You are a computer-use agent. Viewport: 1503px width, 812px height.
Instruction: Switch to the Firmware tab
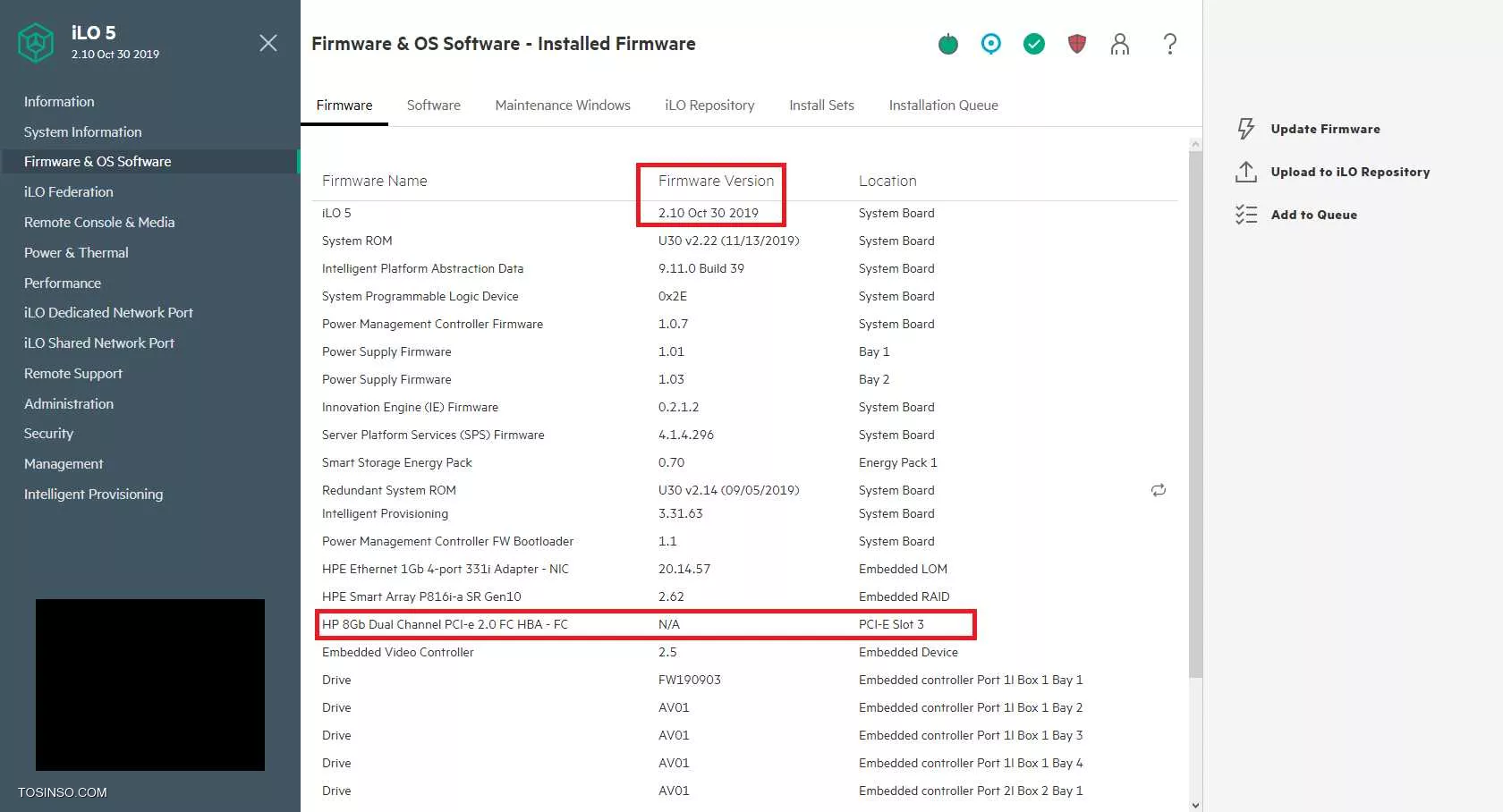click(x=344, y=106)
